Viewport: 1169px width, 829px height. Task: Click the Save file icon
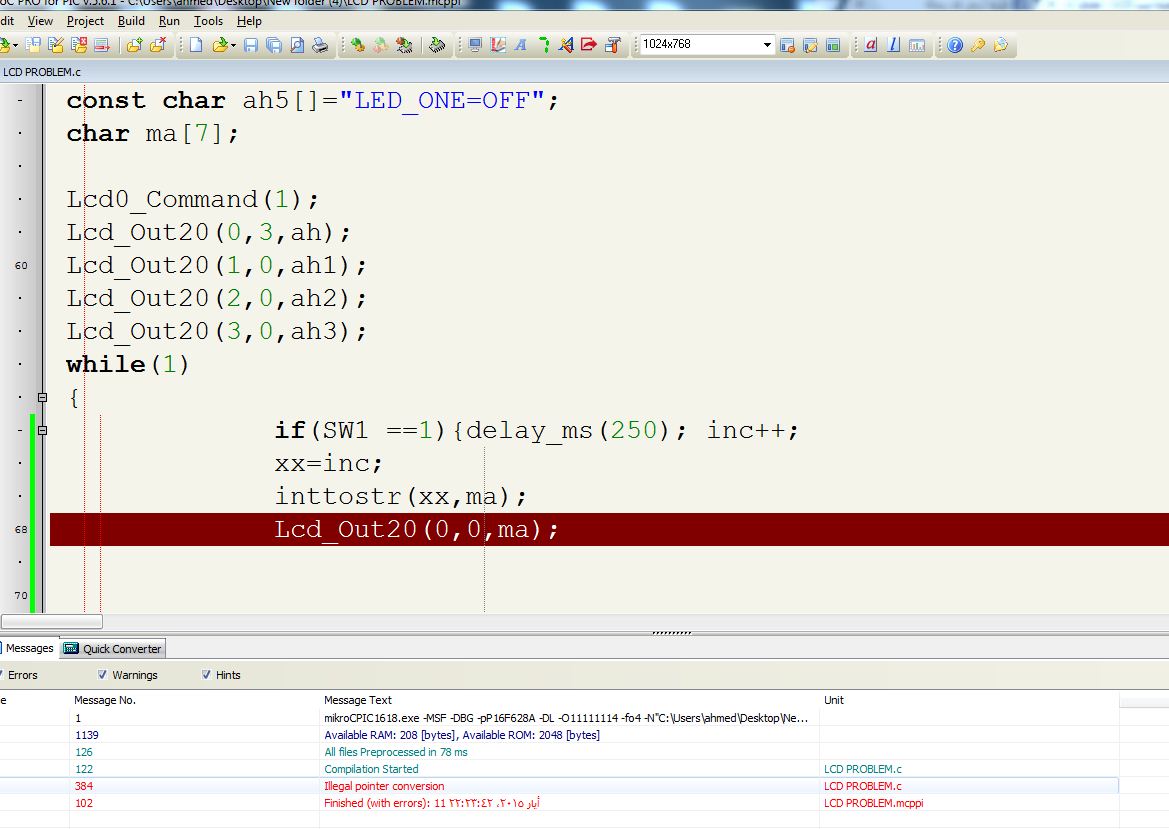coord(250,45)
